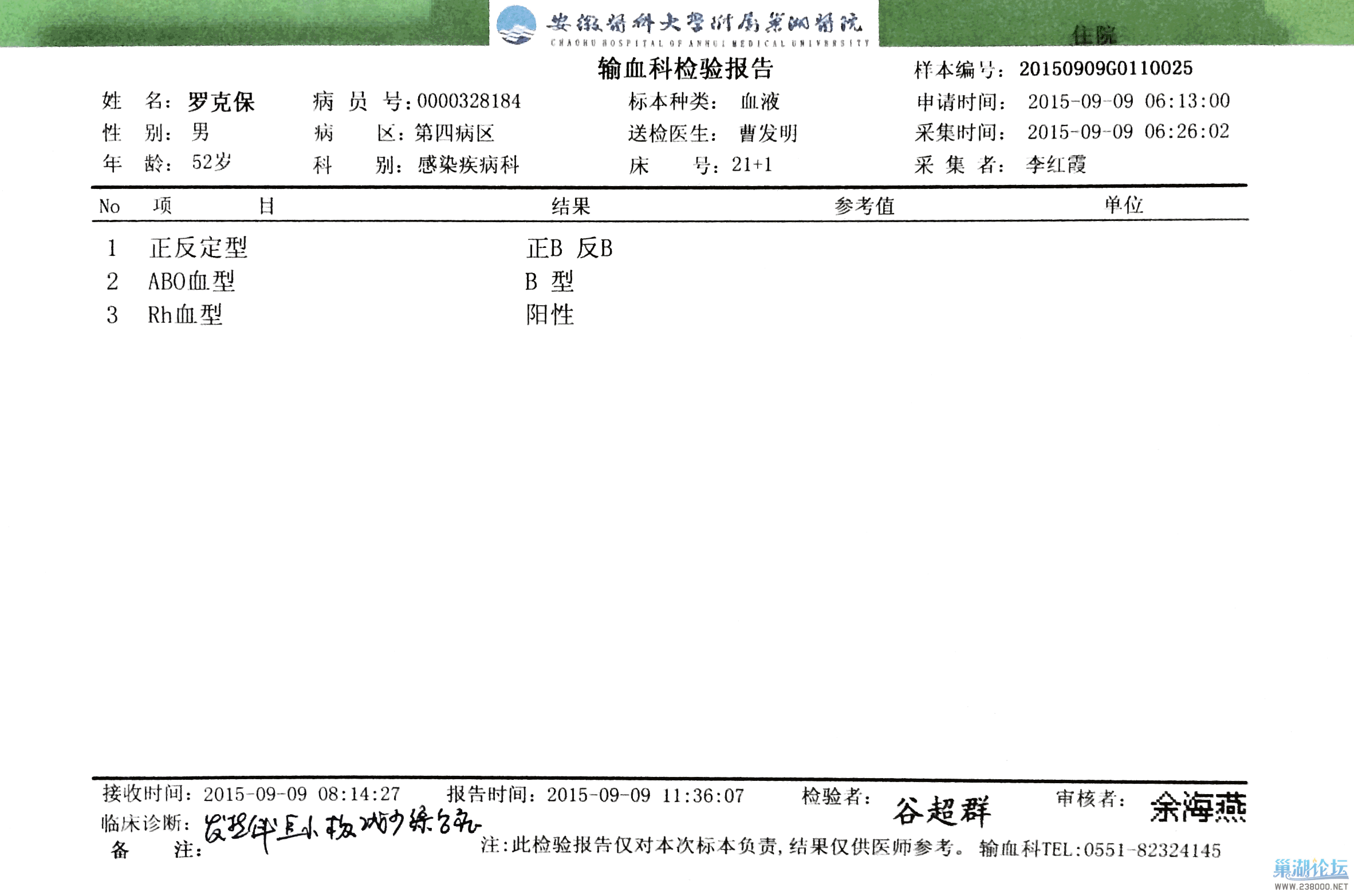This screenshot has height=896, width=1354.
Task: Select sample number 20150909G0110025
Action: tap(1105, 69)
